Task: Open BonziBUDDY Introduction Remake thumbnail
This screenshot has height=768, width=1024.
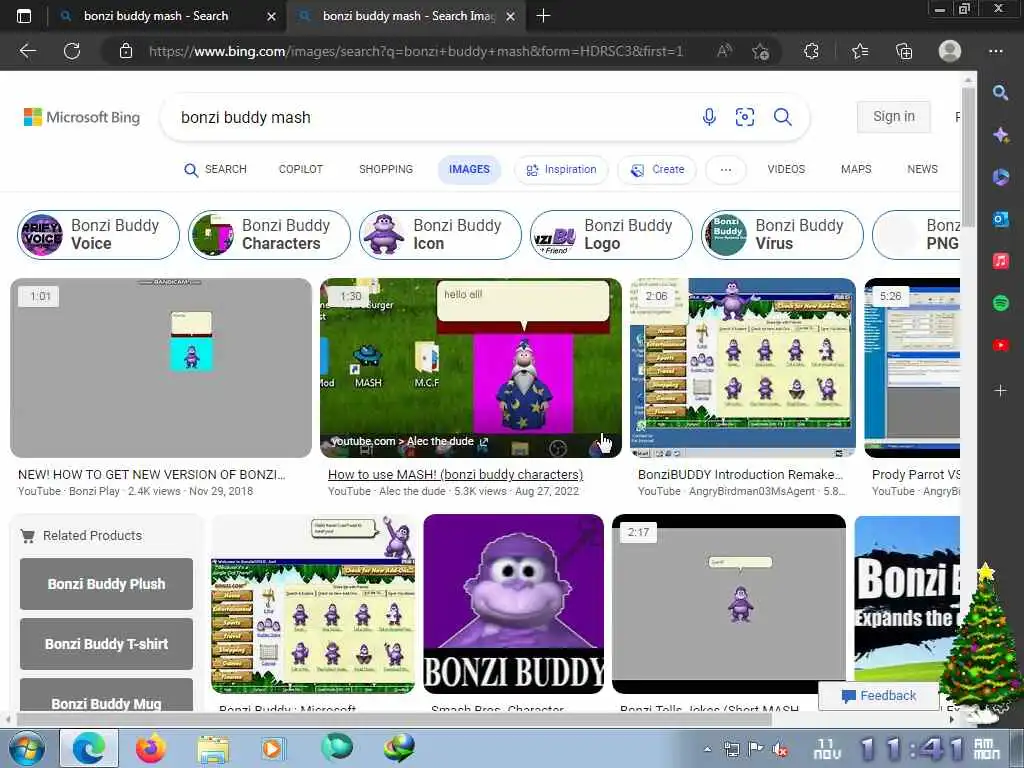Action: [x=743, y=368]
